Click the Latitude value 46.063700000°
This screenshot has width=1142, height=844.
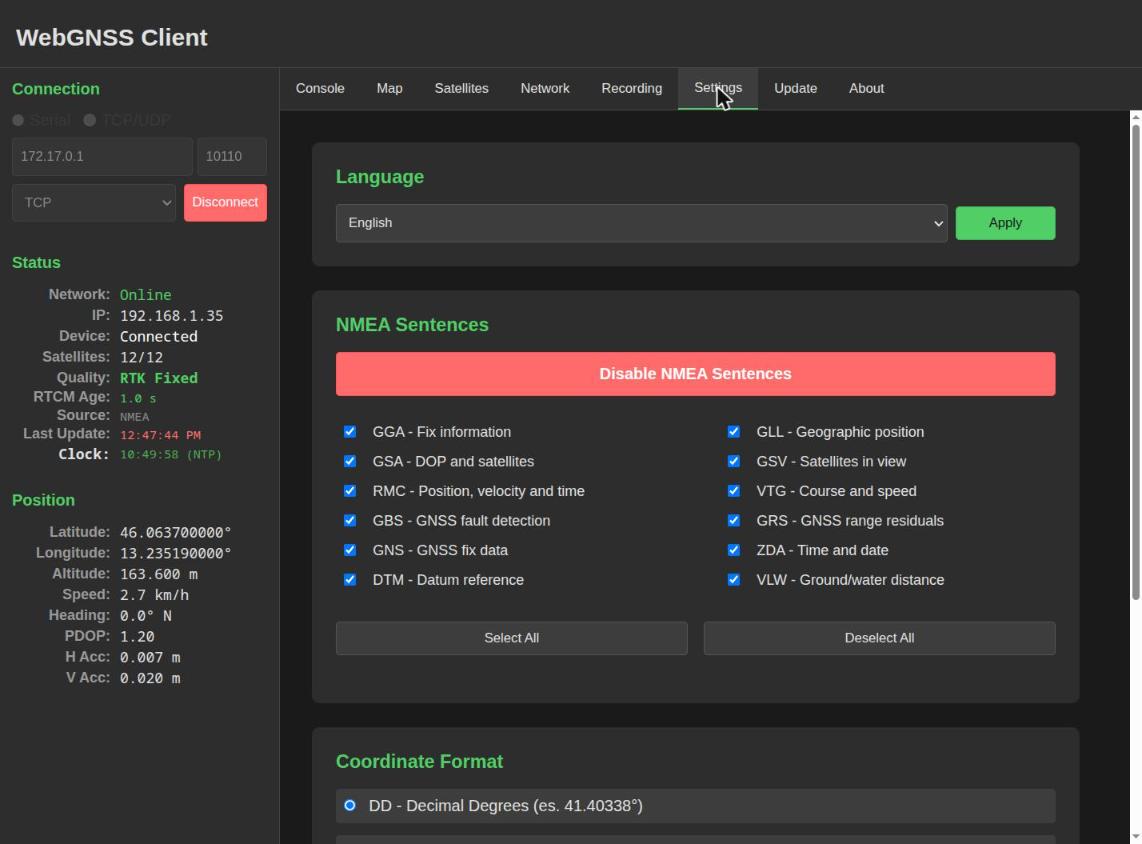176,532
